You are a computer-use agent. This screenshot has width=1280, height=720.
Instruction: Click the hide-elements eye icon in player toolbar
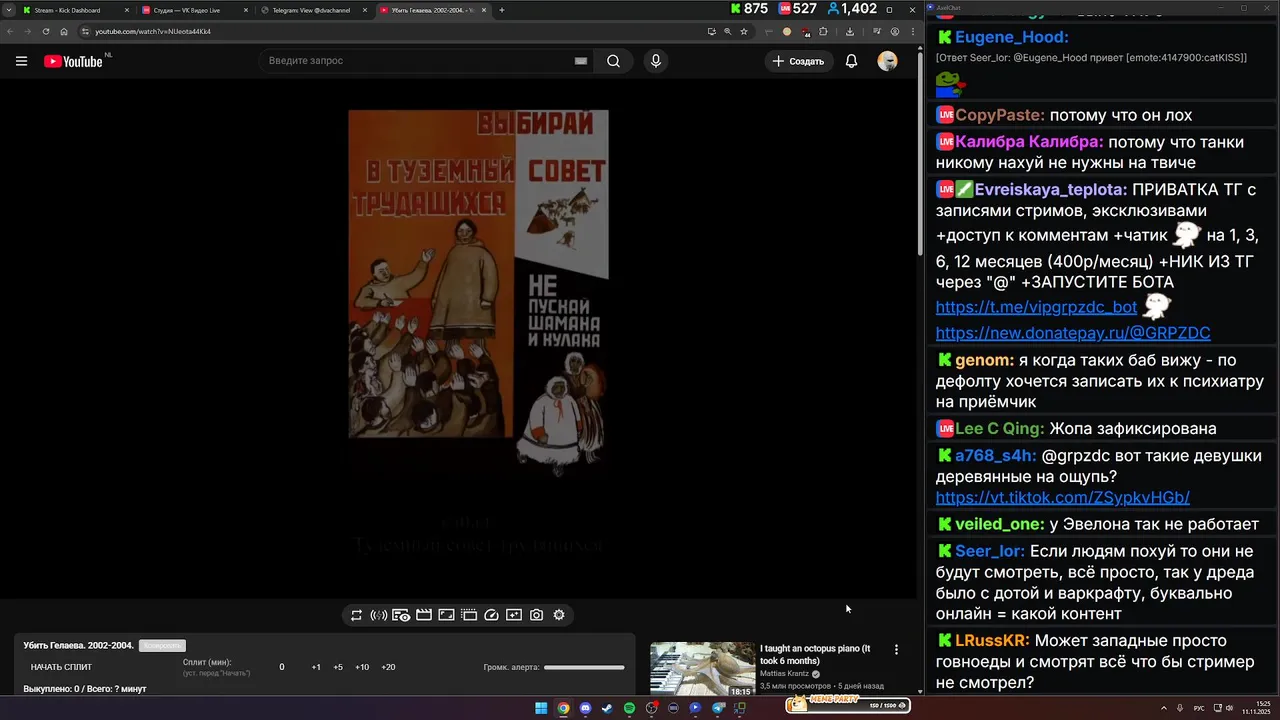point(401,615)
